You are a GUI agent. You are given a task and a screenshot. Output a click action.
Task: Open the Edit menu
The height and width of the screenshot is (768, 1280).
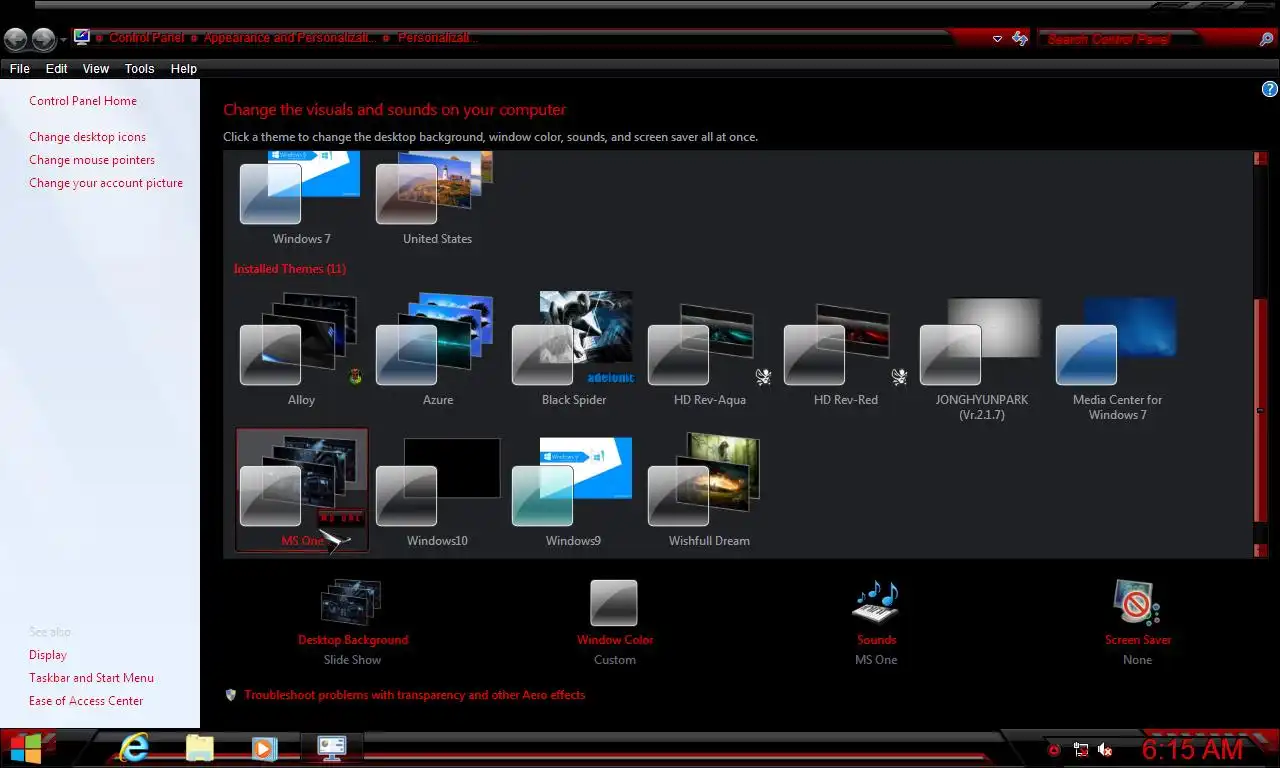(57, 69)
